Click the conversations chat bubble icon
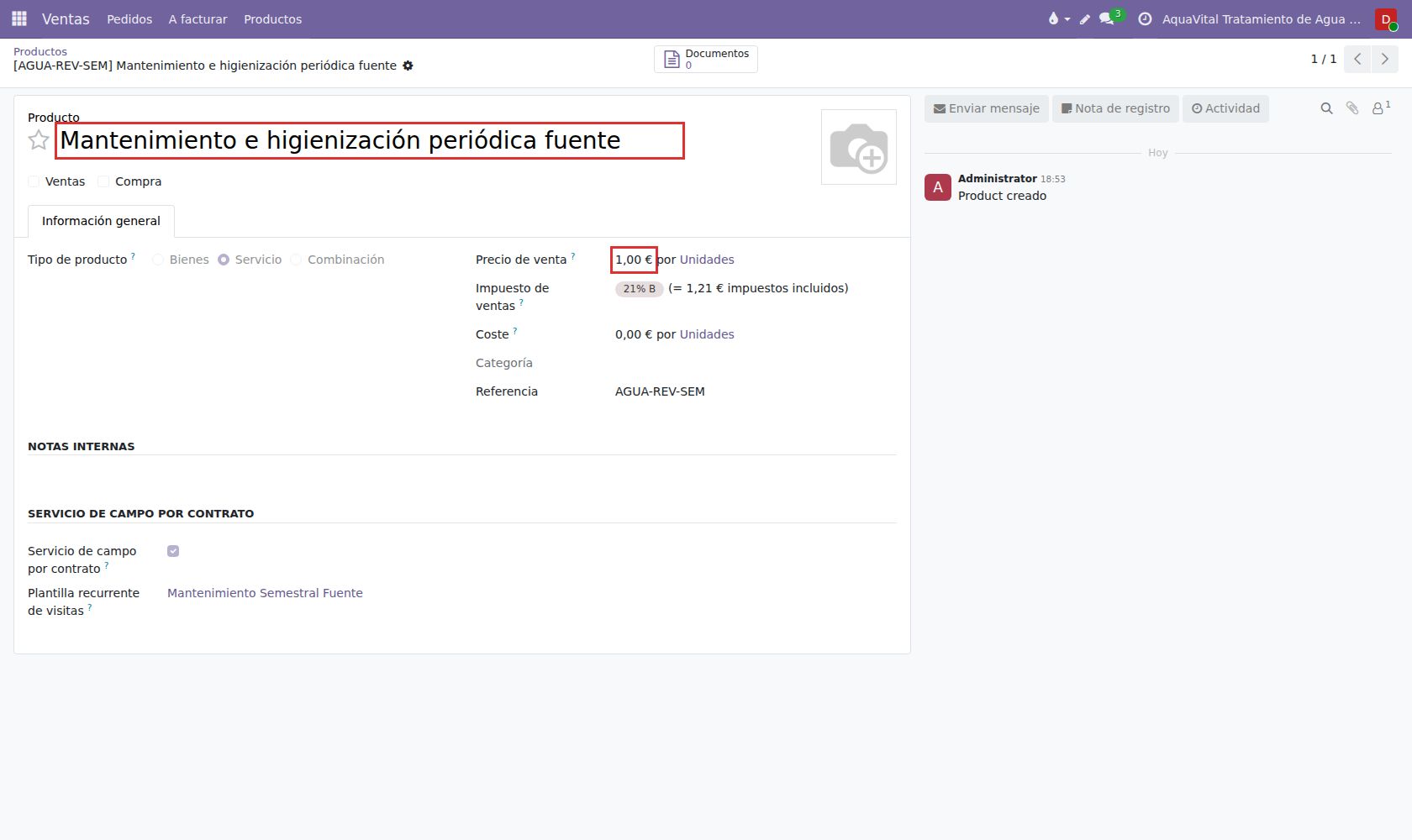This screenshot has height=840, width=1412. (1107, 19)
